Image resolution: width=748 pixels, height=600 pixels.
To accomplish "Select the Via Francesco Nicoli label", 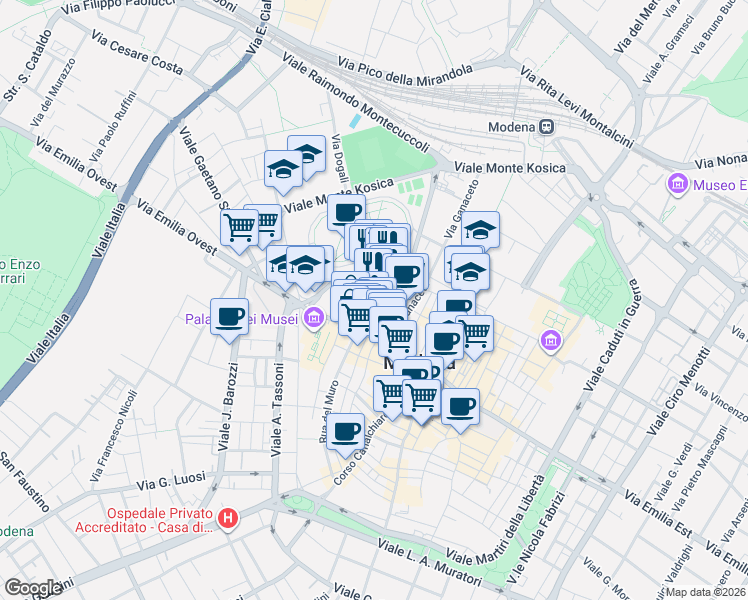I will coord(114,436).
